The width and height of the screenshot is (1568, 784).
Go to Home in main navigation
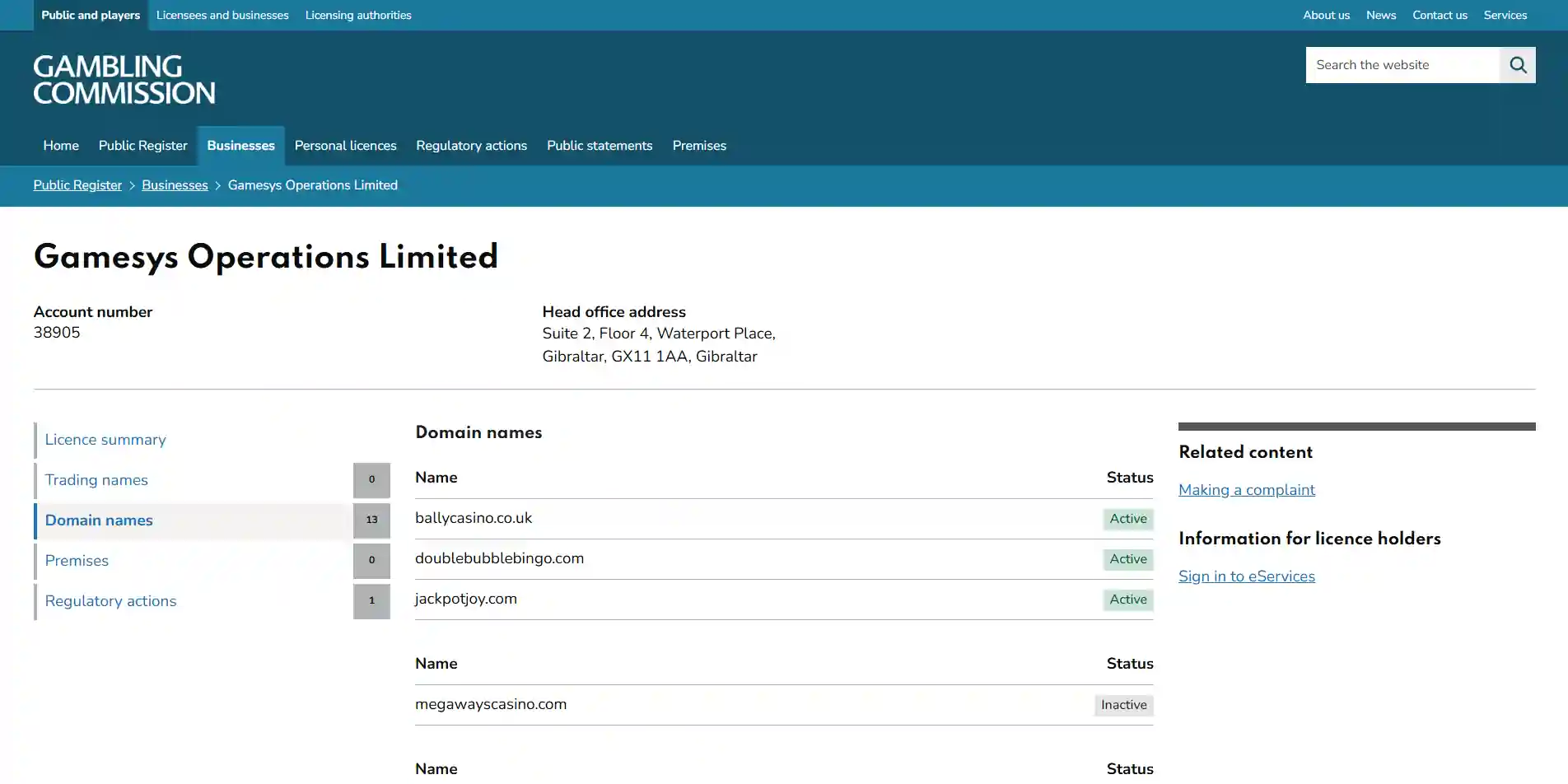click(x=61, y=146)
